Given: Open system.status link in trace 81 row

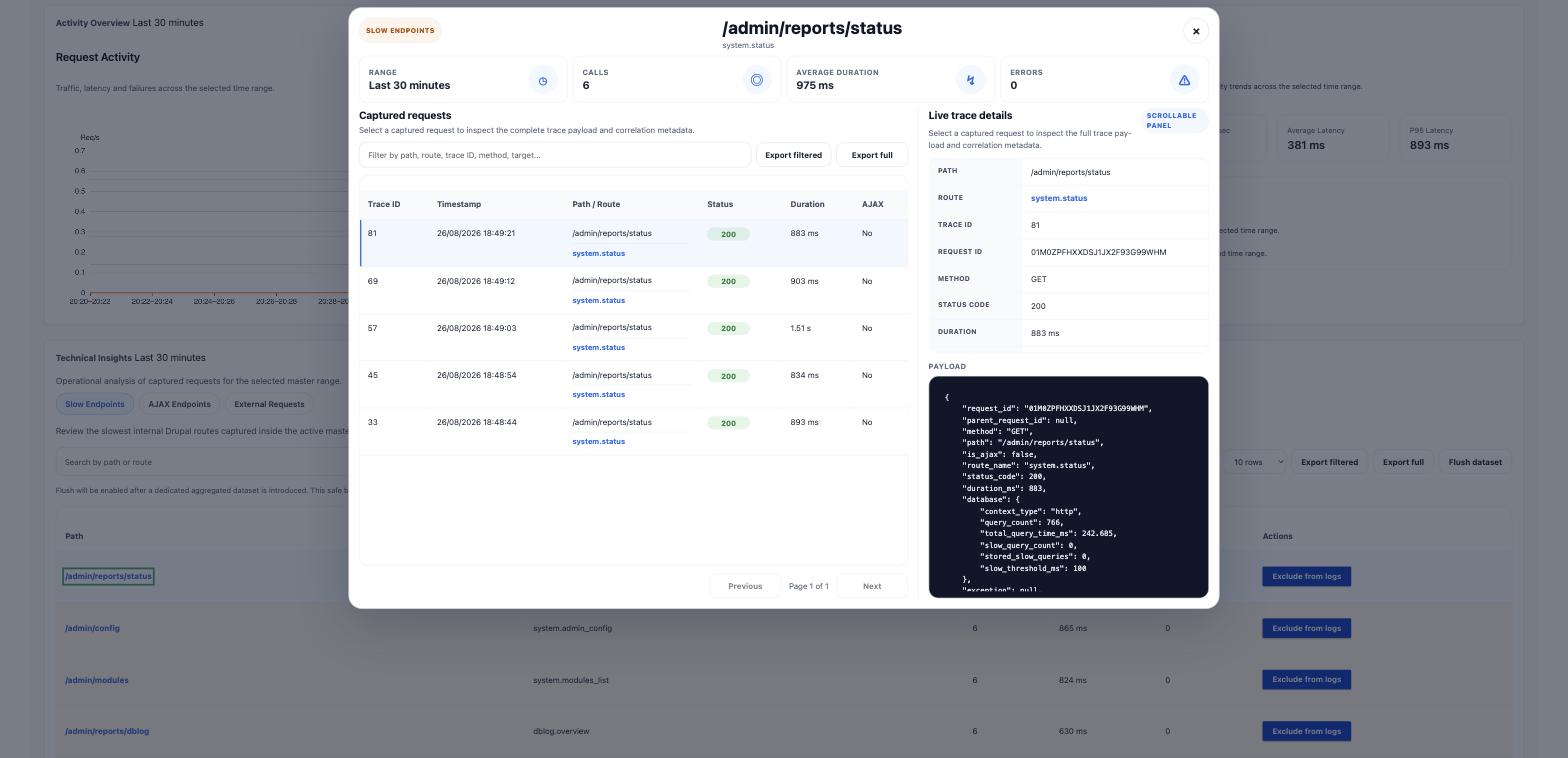Looking at the screenshot, I should tap(598, 253).
